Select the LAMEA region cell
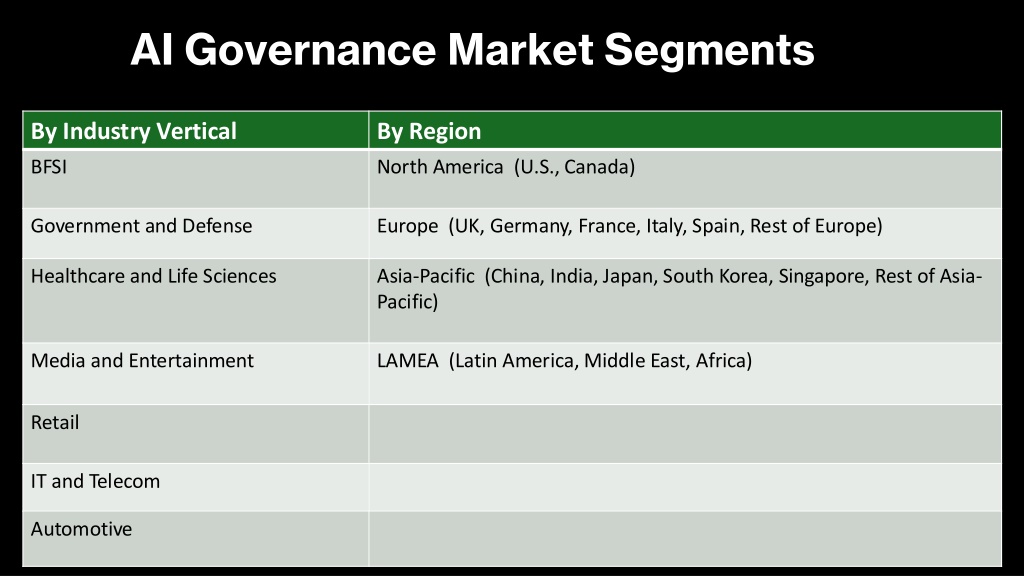This screenshot has height=576, width=1024. point(685,374)
